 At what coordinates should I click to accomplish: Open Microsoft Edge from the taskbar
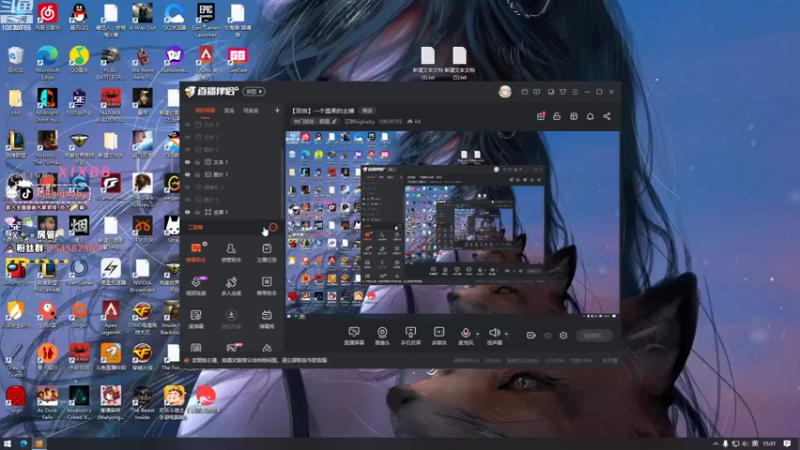[x=23, y=443]
